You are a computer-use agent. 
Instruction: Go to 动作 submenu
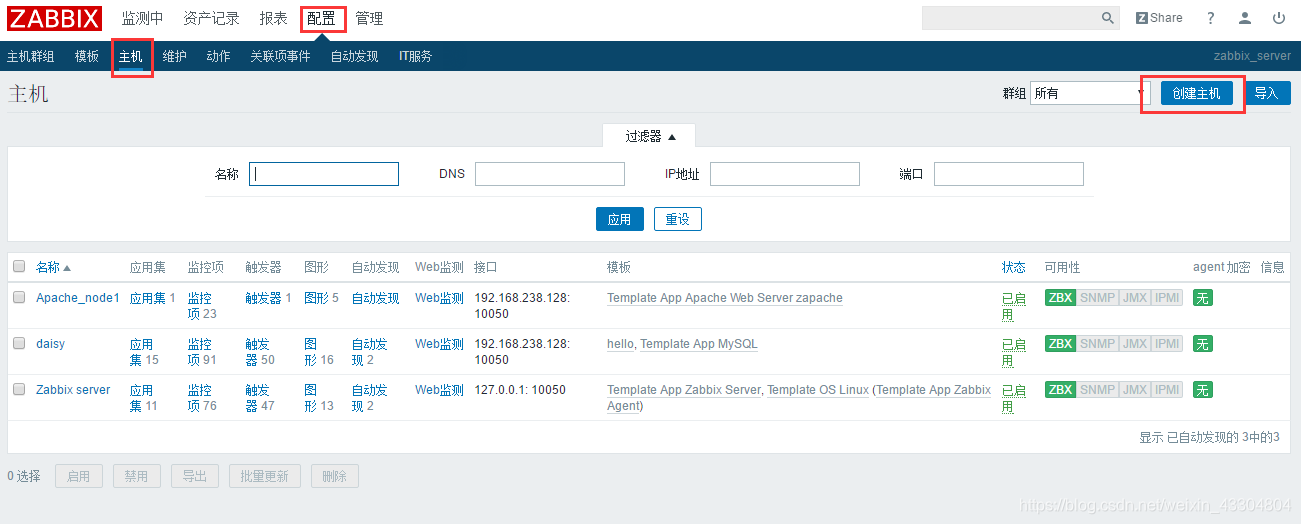click(218, 56)
